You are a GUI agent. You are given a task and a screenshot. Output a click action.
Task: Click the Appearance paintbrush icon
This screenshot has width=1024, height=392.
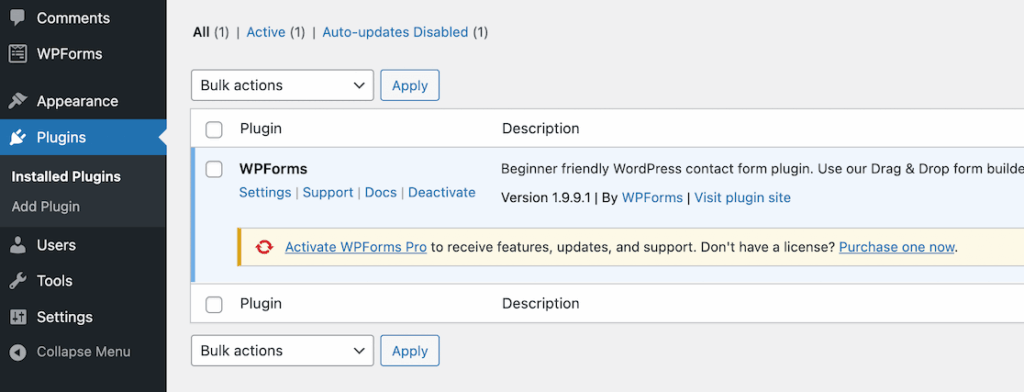click(x=18, y=101)
